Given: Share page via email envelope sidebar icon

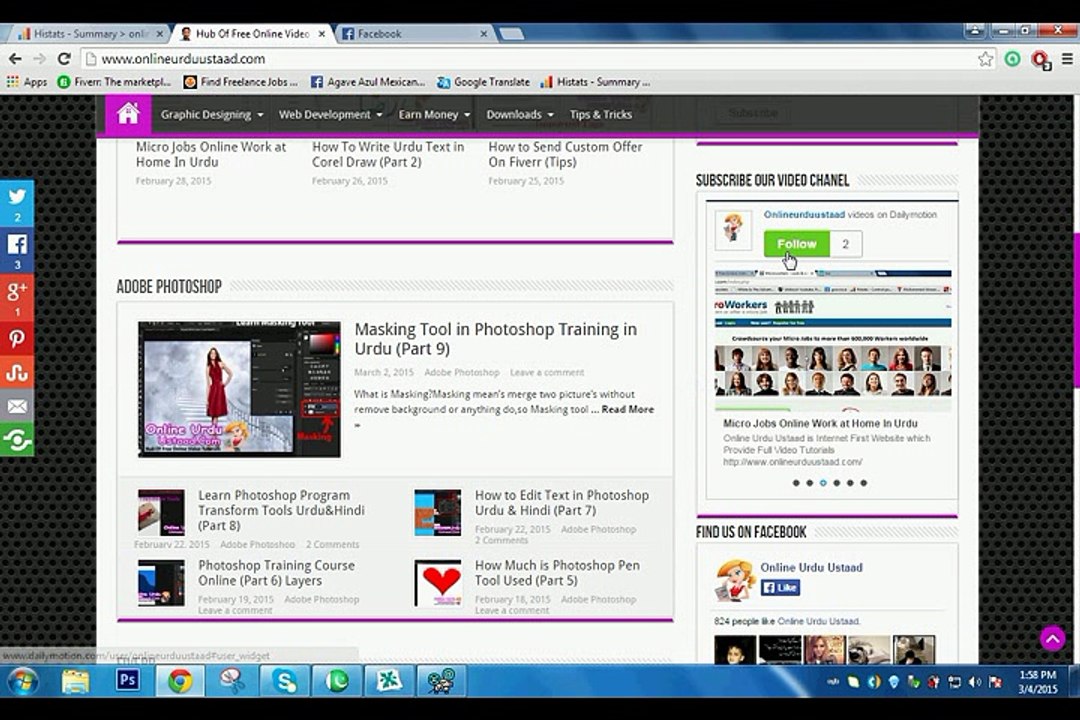Looking at the screenshot, I should click(x=17, y=407).
